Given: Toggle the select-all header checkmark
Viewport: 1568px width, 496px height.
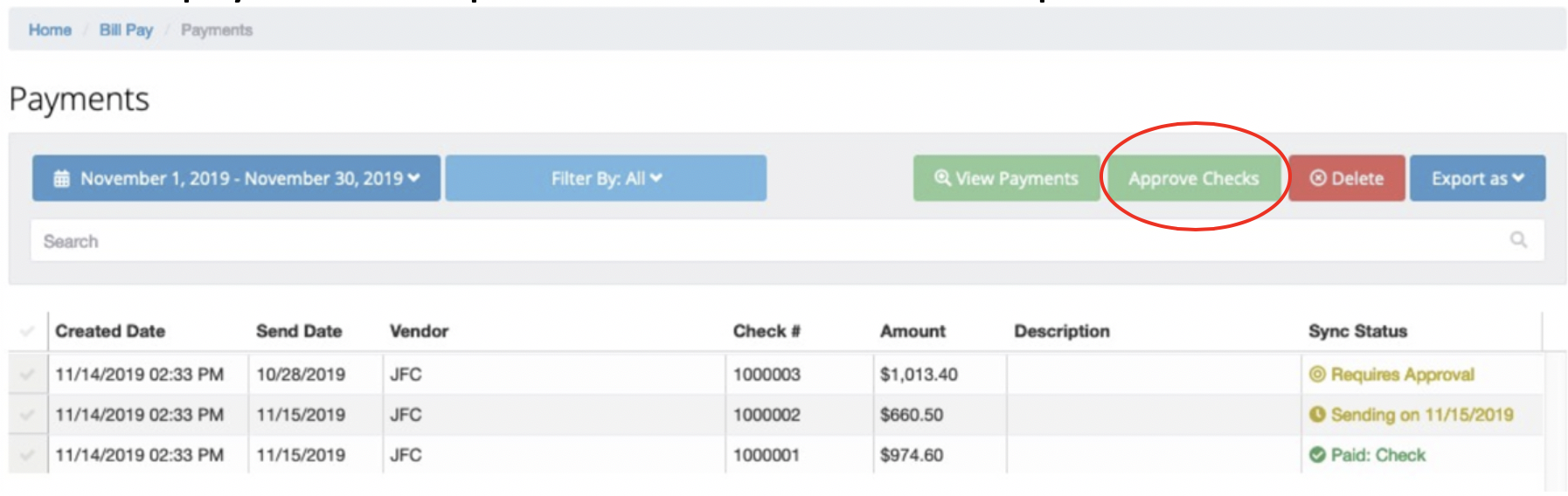Looking at the screenshot, I should coord(27,331).
